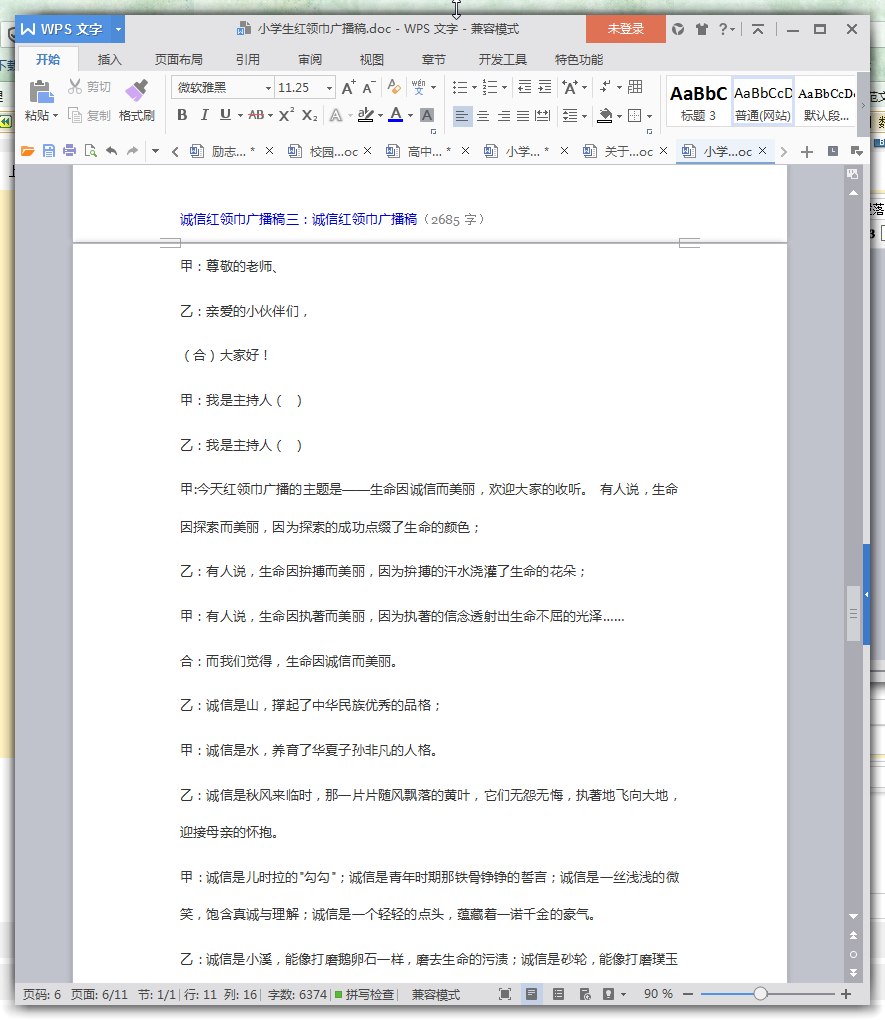Activate the Format Painter (格式刷) brush
The height and width of the screenshot is (1020, 885).
(137, 100)
